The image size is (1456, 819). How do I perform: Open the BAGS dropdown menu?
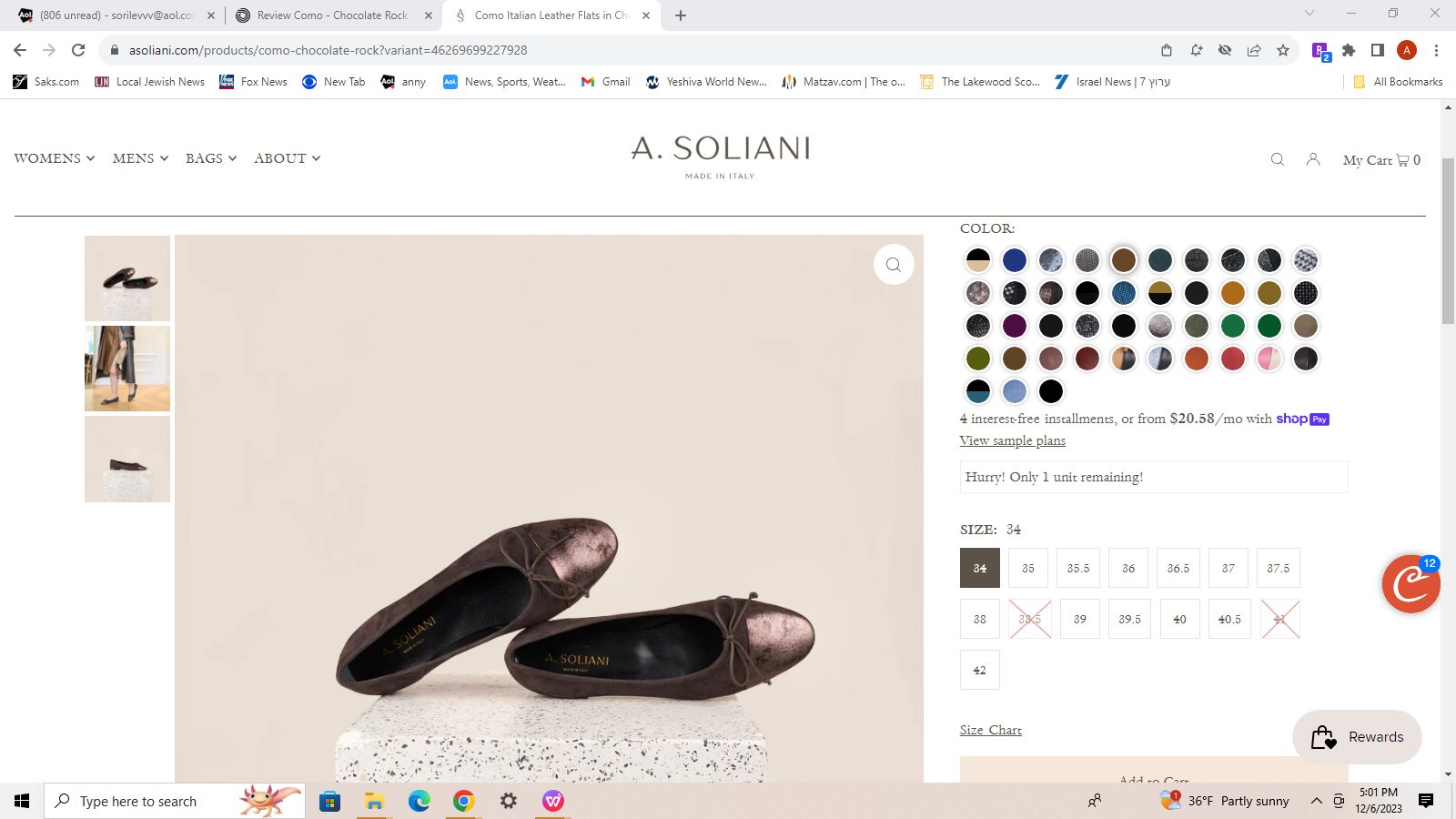210,158
